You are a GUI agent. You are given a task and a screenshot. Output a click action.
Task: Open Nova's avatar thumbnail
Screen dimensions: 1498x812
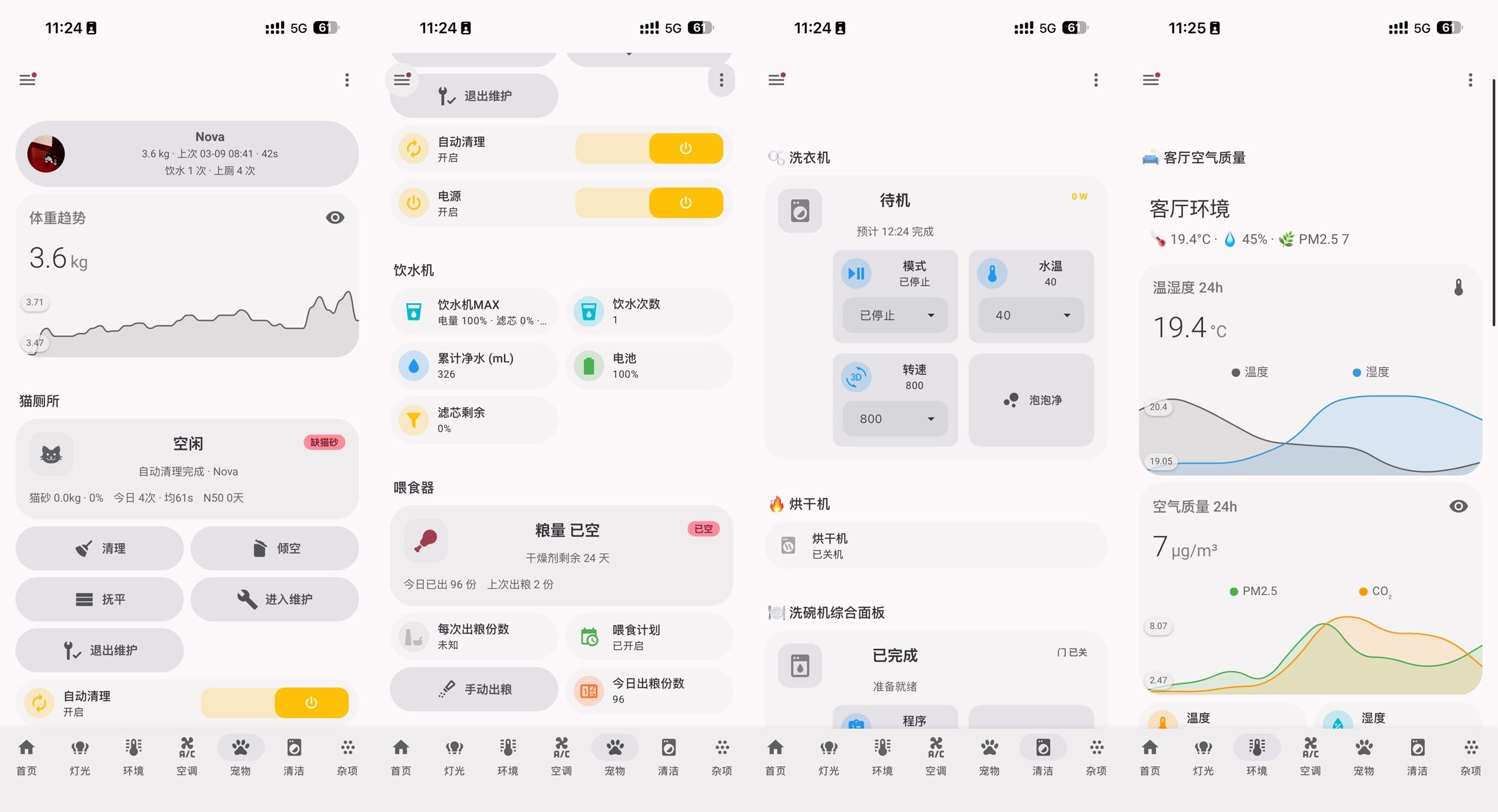(46, 154)
